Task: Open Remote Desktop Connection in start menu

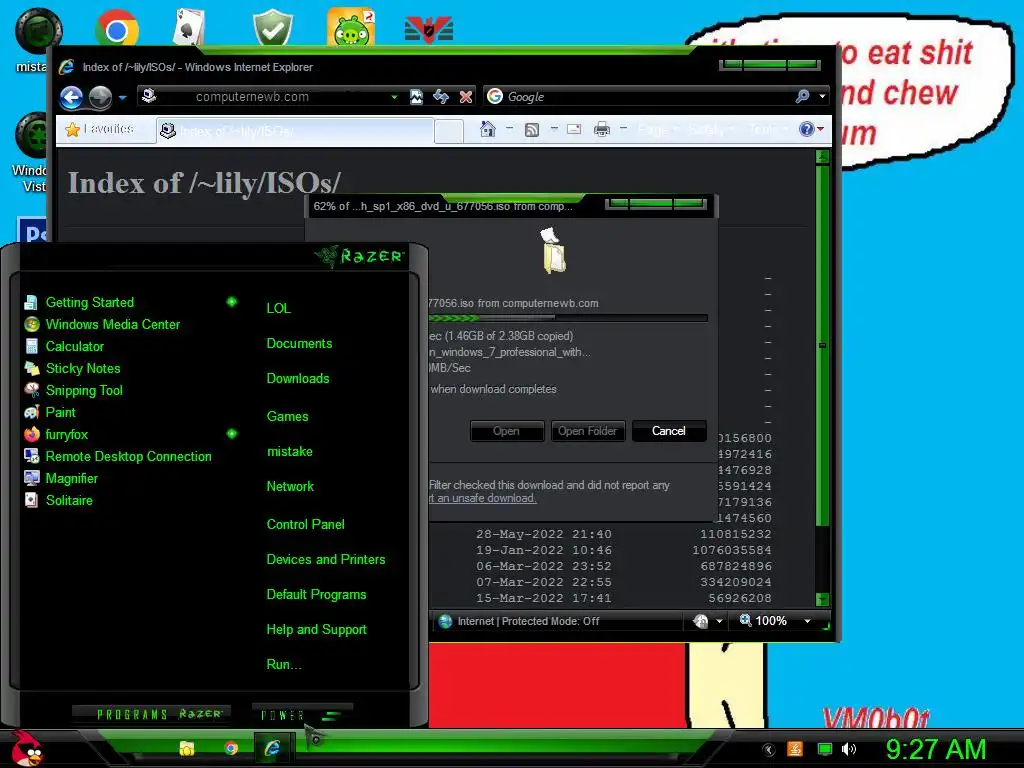Action: [128, 456]
